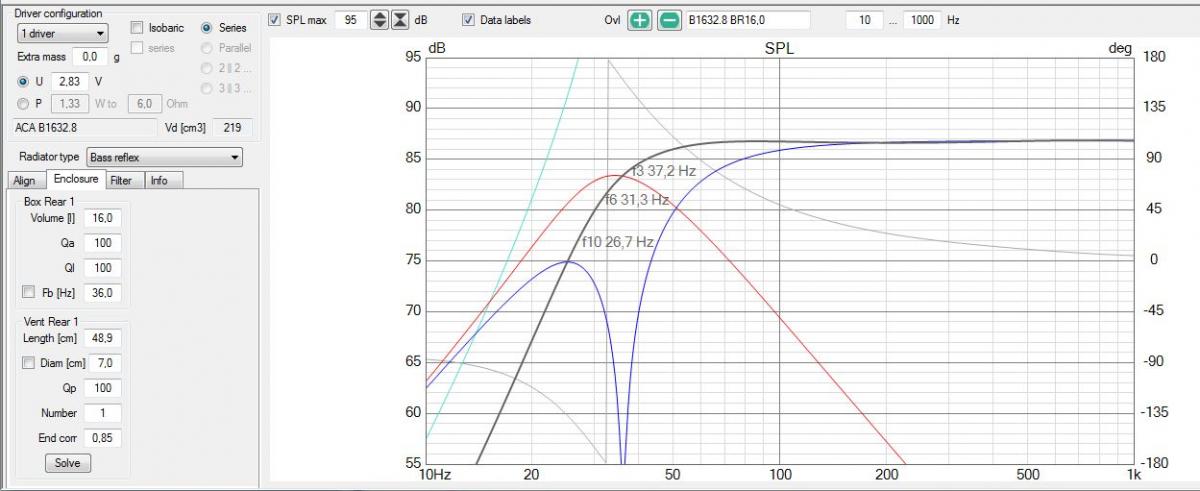1200x491 pixels.
Task: Toggle the SPL max checkbox
Action: [x=275, y=20]
